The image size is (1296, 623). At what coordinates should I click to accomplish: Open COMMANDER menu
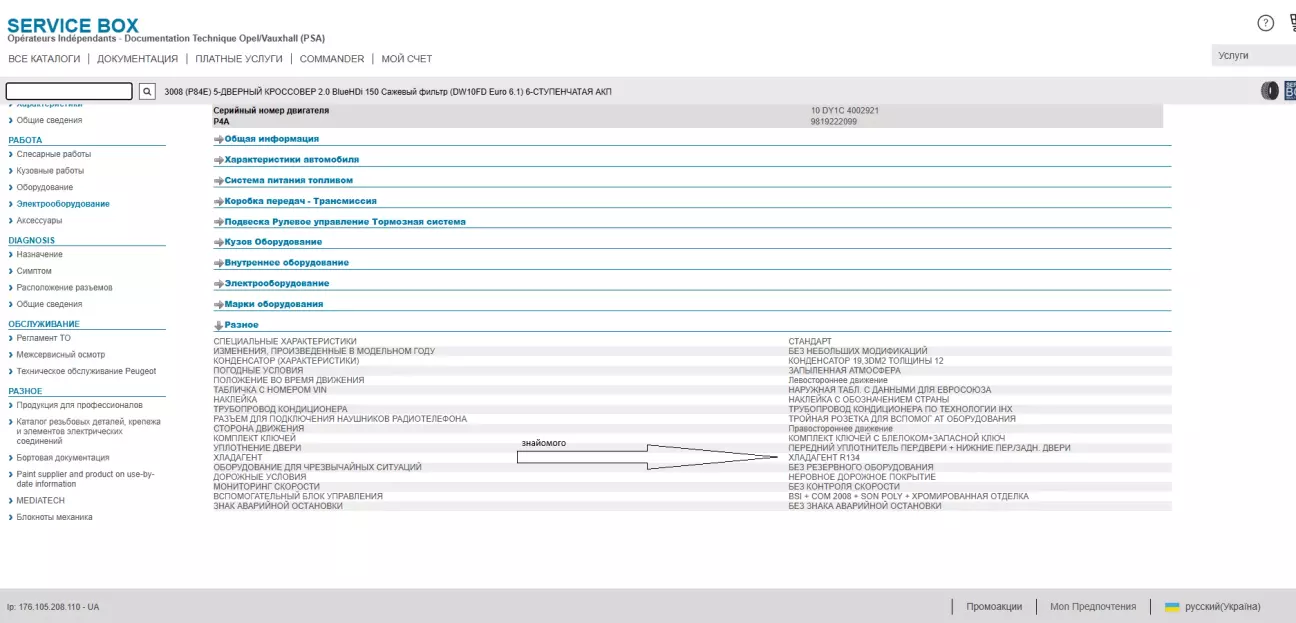tap(332, 59)
